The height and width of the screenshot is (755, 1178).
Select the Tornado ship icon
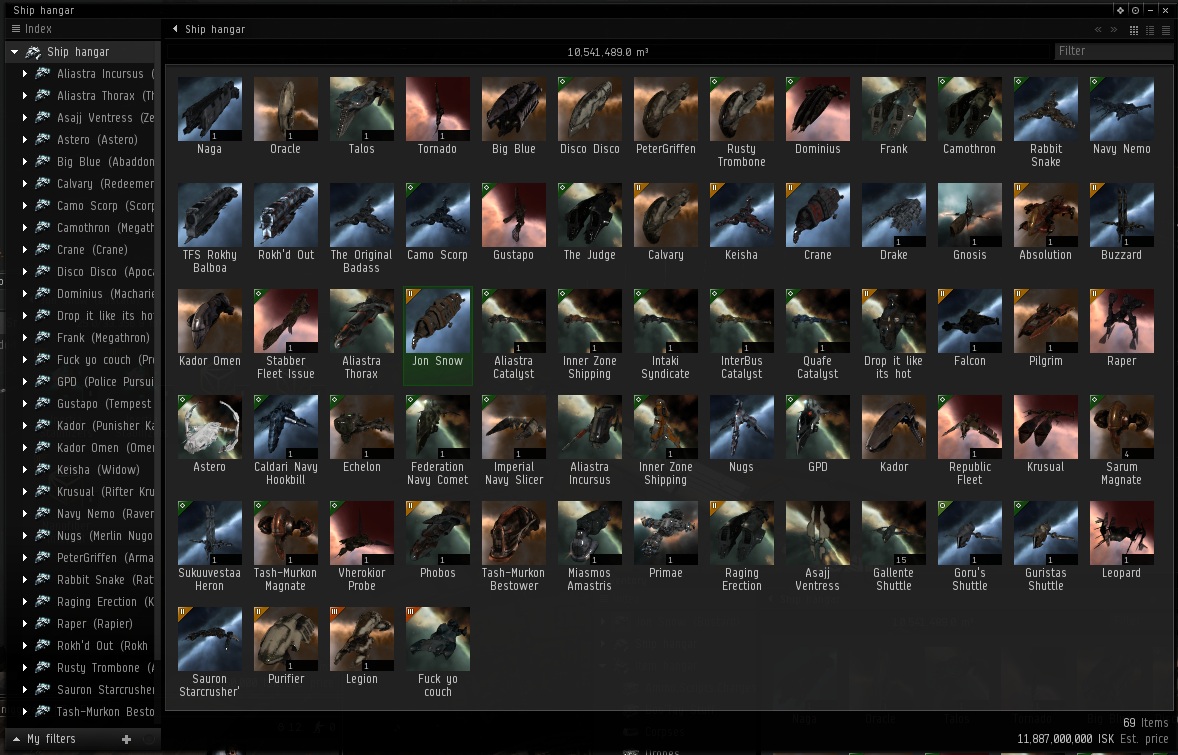[437, 109]
